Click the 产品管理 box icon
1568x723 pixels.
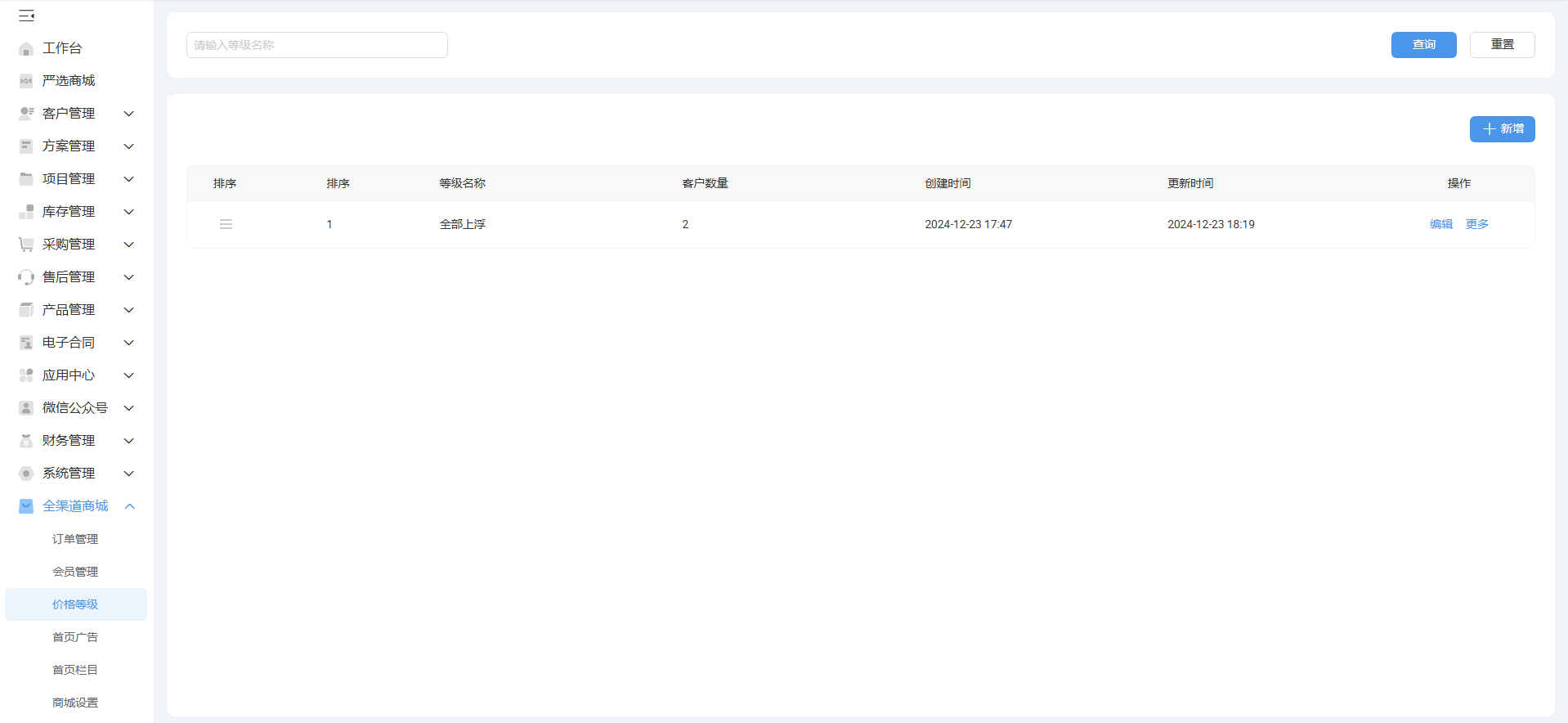26,310
